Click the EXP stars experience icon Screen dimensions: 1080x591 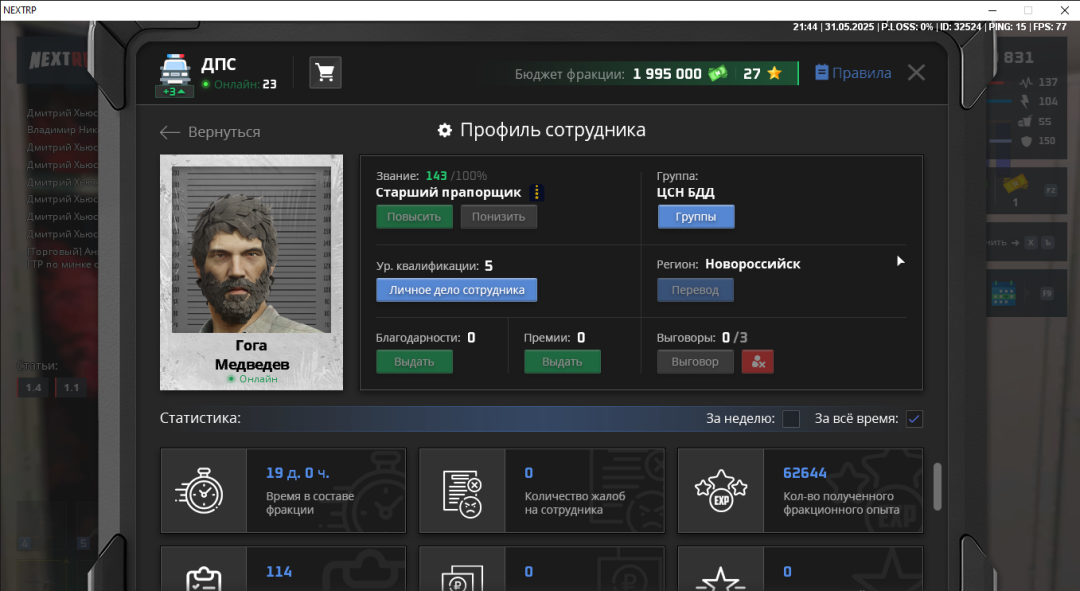(720, 490)
